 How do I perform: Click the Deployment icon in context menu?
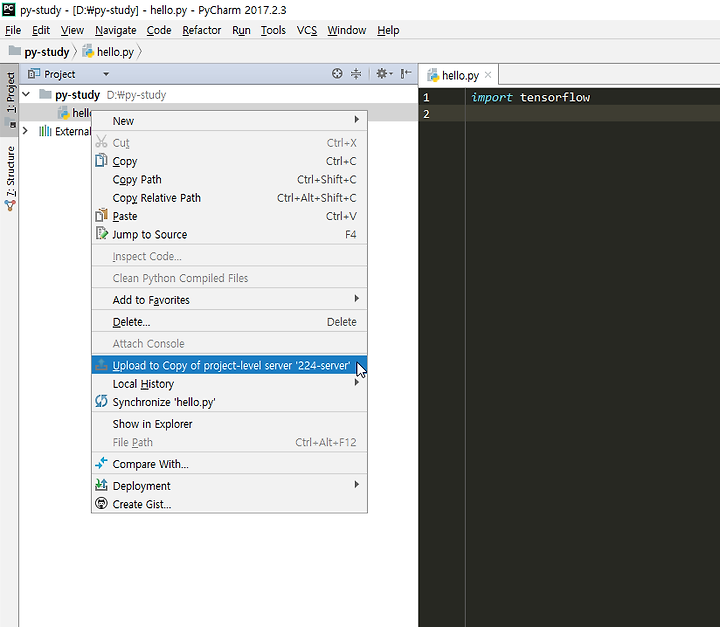tap(101, 485)
